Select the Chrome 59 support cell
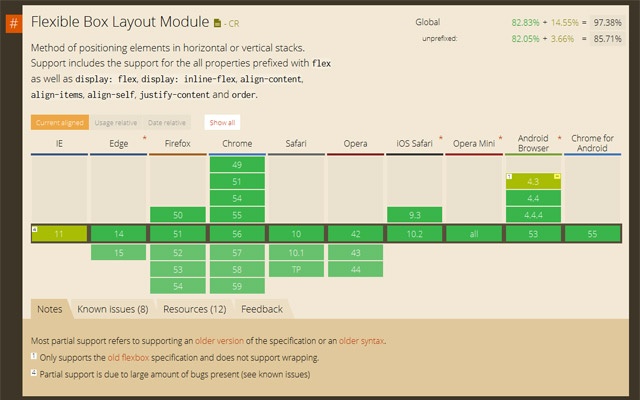The image size is (640, 400). (237, 286)
